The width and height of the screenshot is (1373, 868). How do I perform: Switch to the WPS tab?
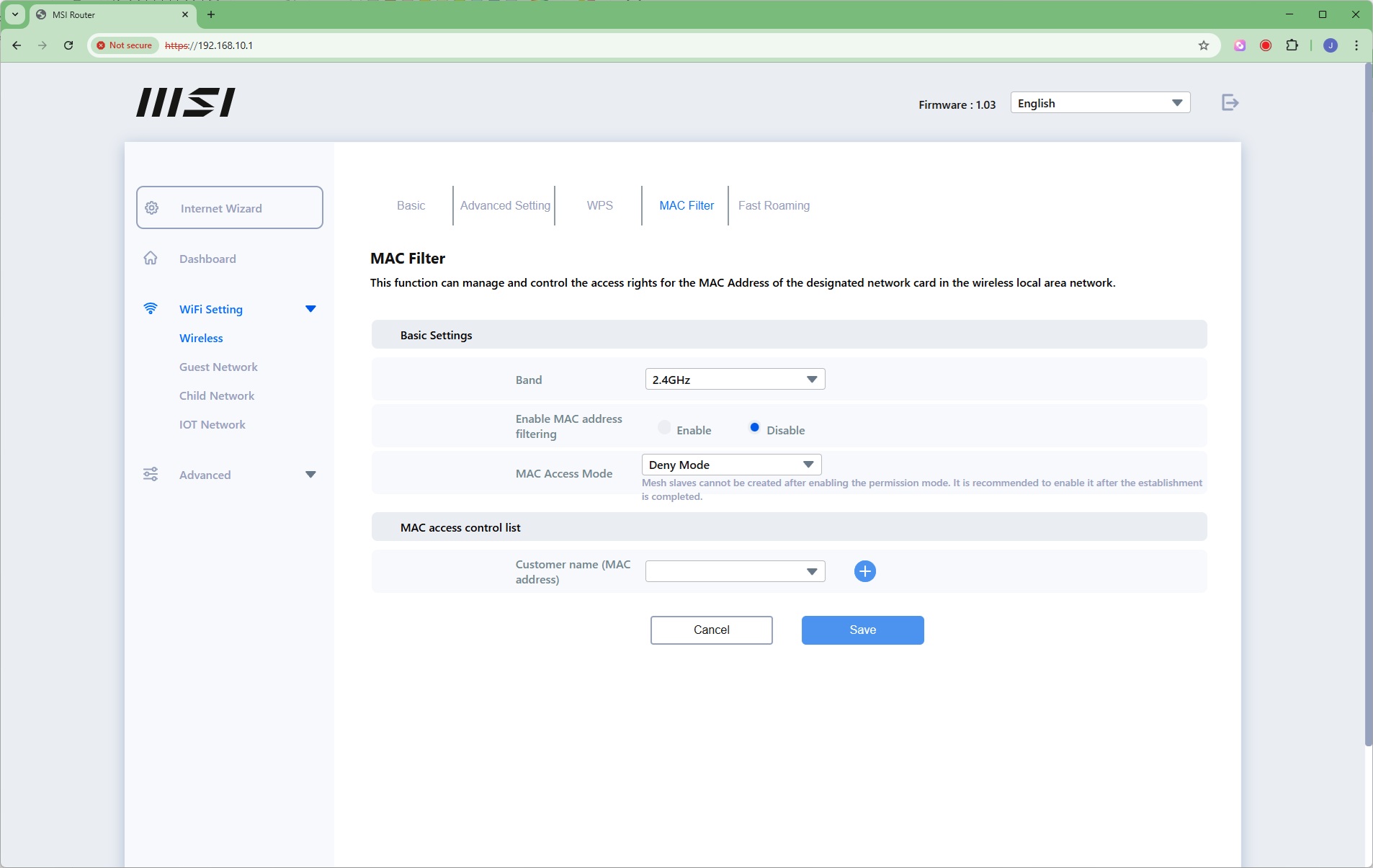click(x=599, y=206)
